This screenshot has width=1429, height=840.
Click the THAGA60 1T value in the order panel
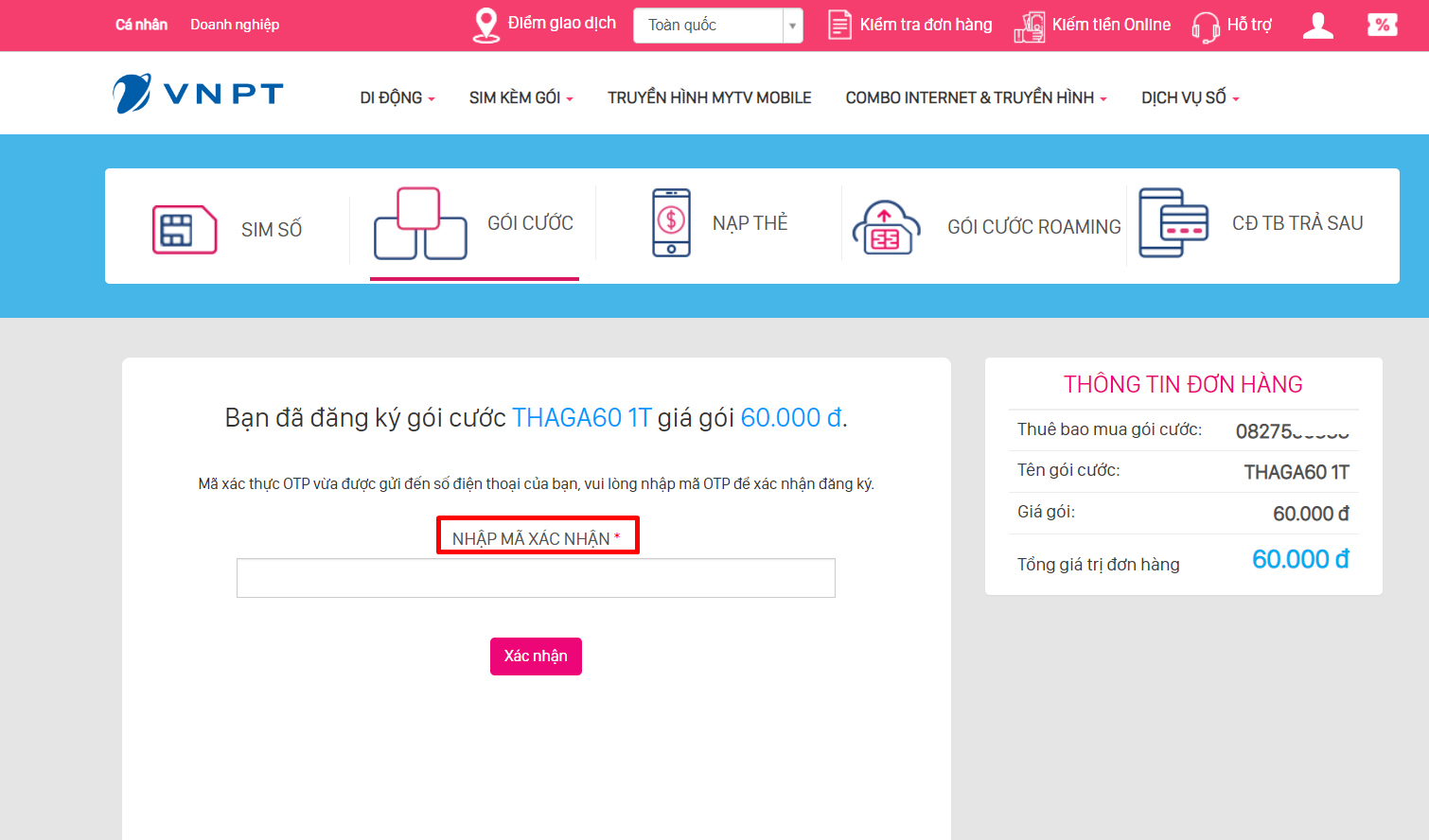click(x=1297, y=472)
